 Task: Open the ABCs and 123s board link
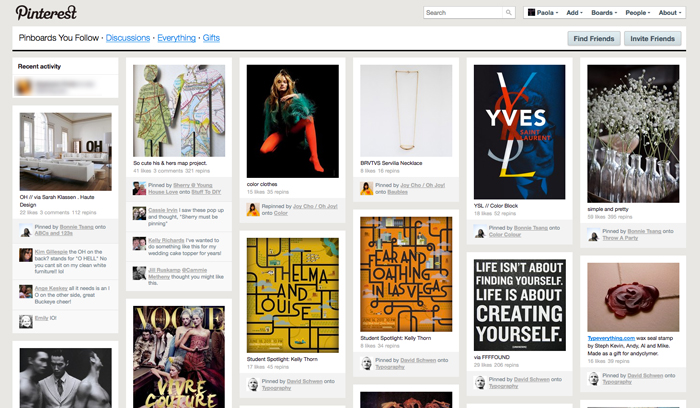tap(54, 233)
